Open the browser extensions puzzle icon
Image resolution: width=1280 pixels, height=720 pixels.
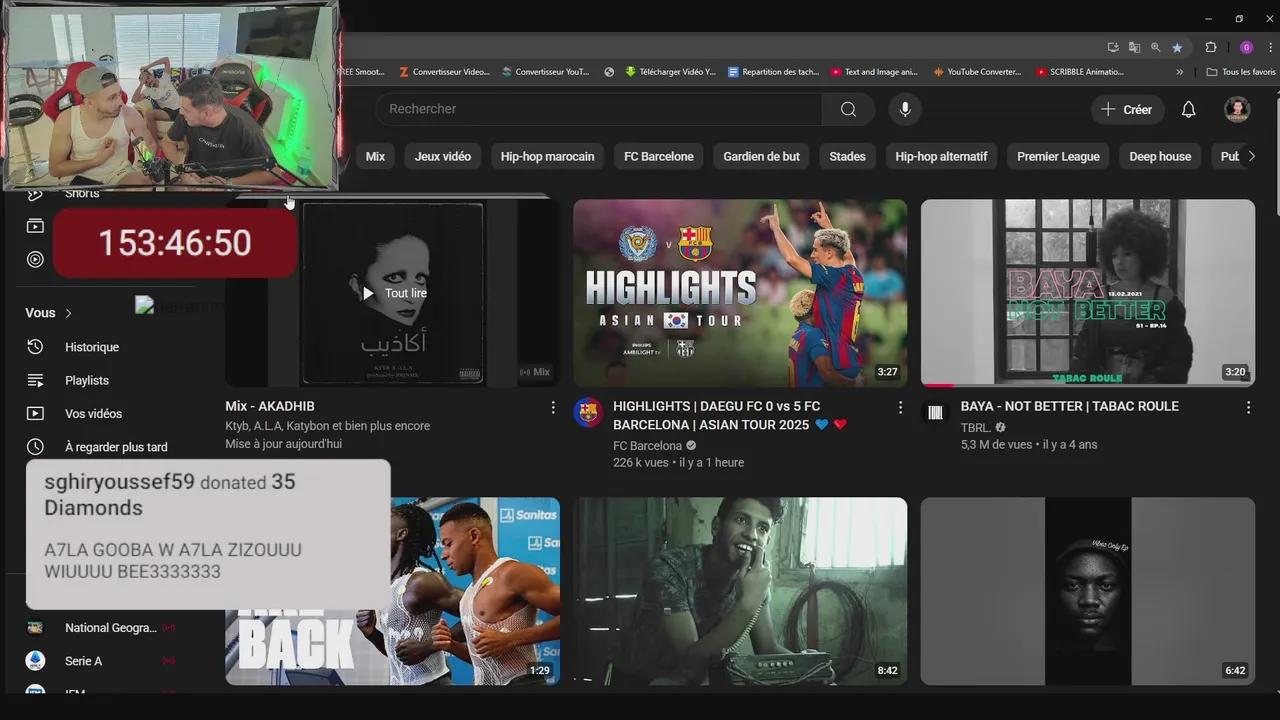pyautogui.click(x=1210, y=47)
